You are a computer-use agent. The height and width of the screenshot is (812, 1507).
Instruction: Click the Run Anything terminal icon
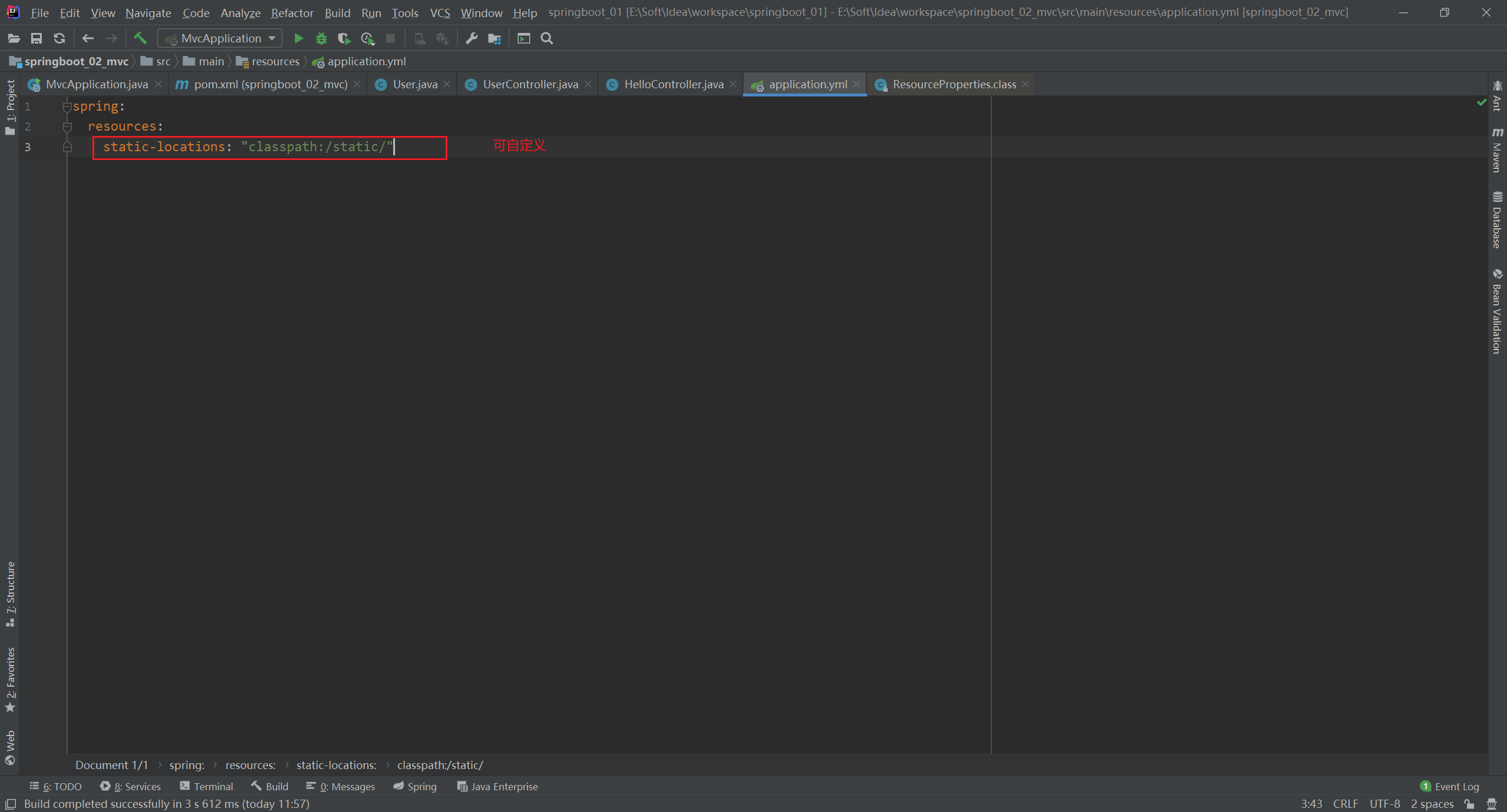524,38
